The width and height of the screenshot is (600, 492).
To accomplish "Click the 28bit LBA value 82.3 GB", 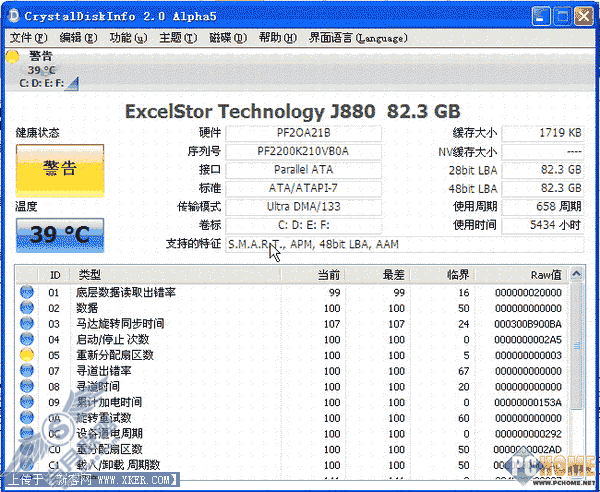I will tap(543, 170).
